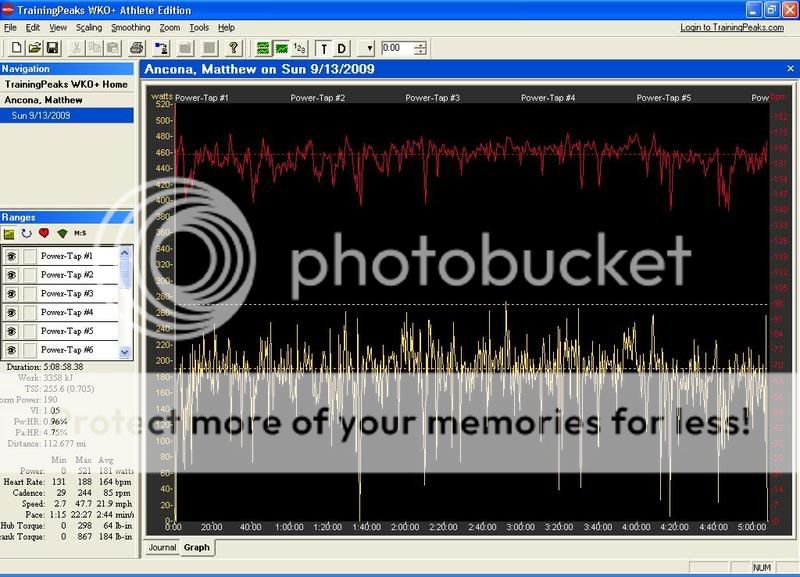Check the box beside Power-Tap #5
This screenshot has width=800, height=577.
click(30, 332)
